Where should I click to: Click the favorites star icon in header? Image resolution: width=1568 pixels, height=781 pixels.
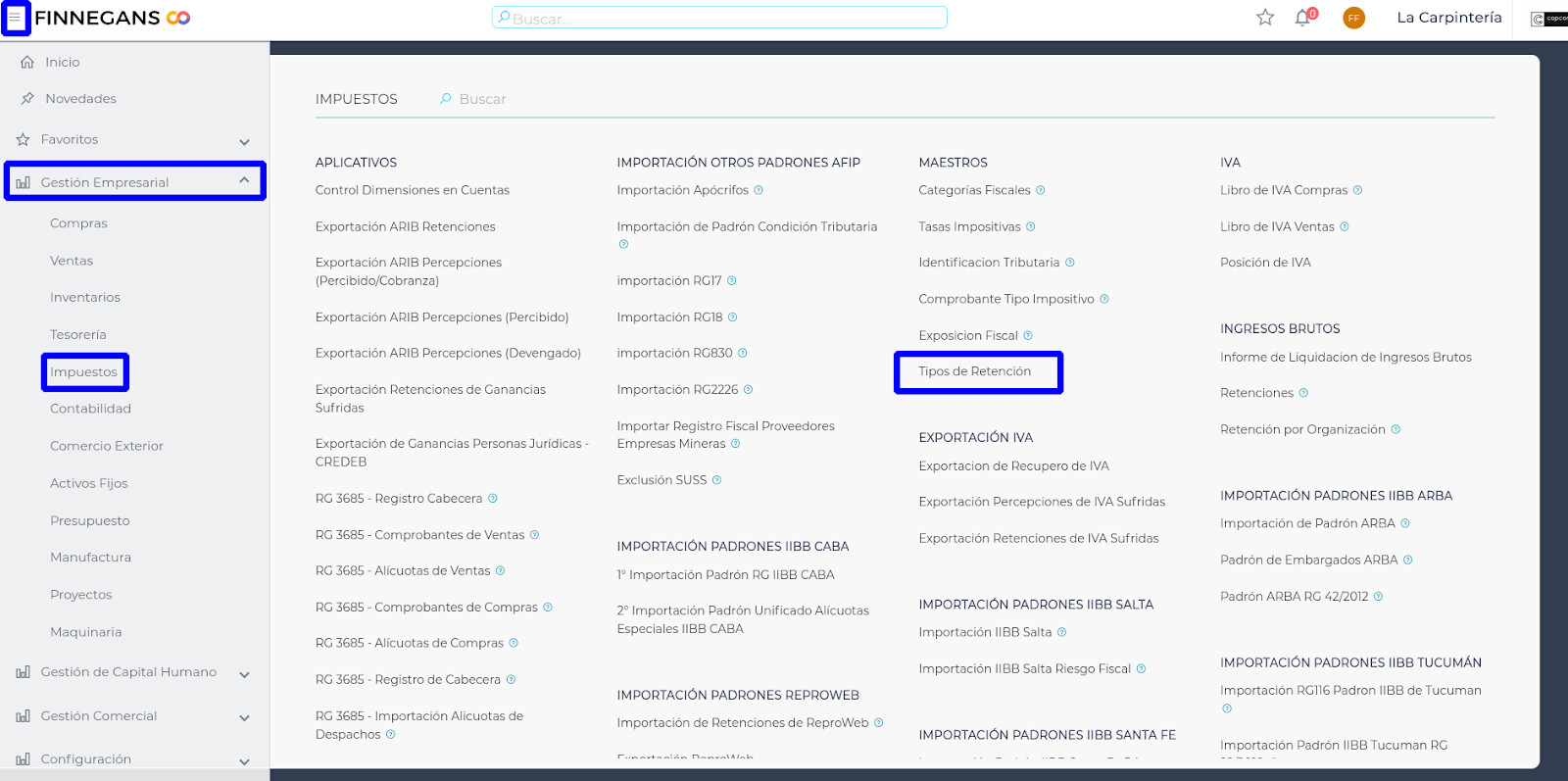(x=1265, y=18)
